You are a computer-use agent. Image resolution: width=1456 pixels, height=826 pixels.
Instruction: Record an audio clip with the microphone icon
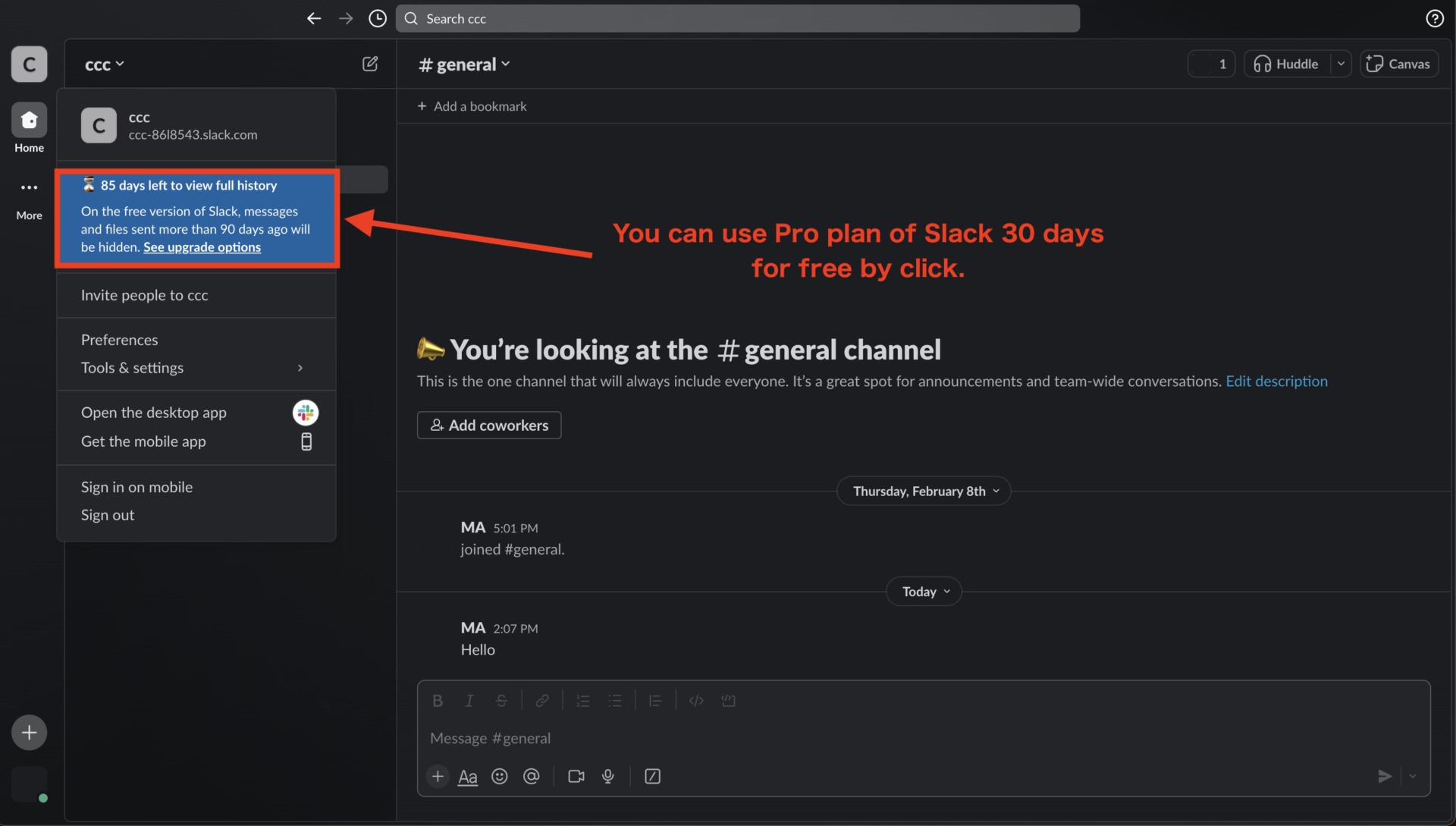click(607, 776)
